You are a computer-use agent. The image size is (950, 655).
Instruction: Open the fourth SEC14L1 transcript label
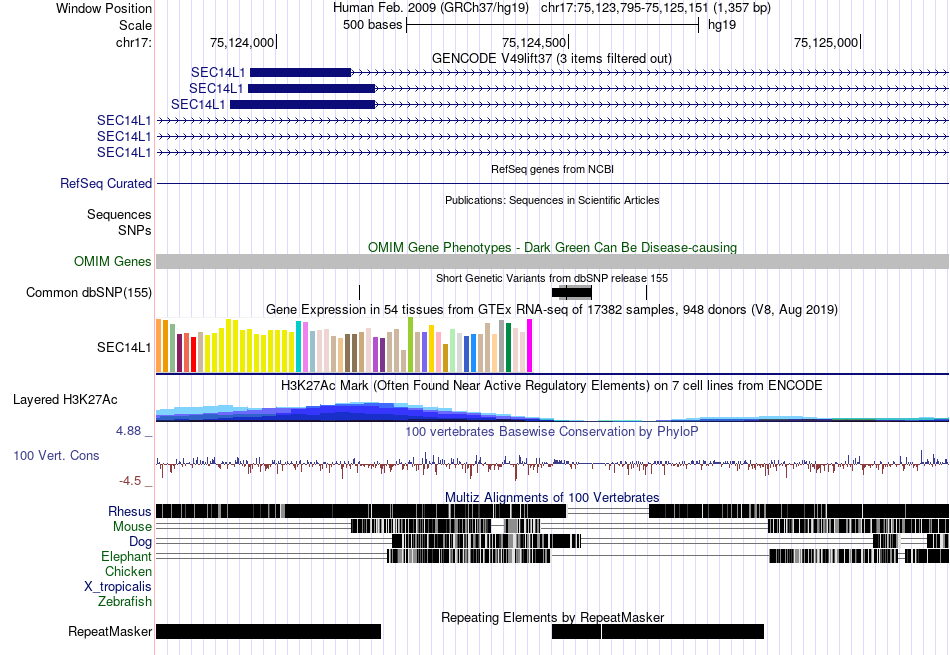coord(124,121)
